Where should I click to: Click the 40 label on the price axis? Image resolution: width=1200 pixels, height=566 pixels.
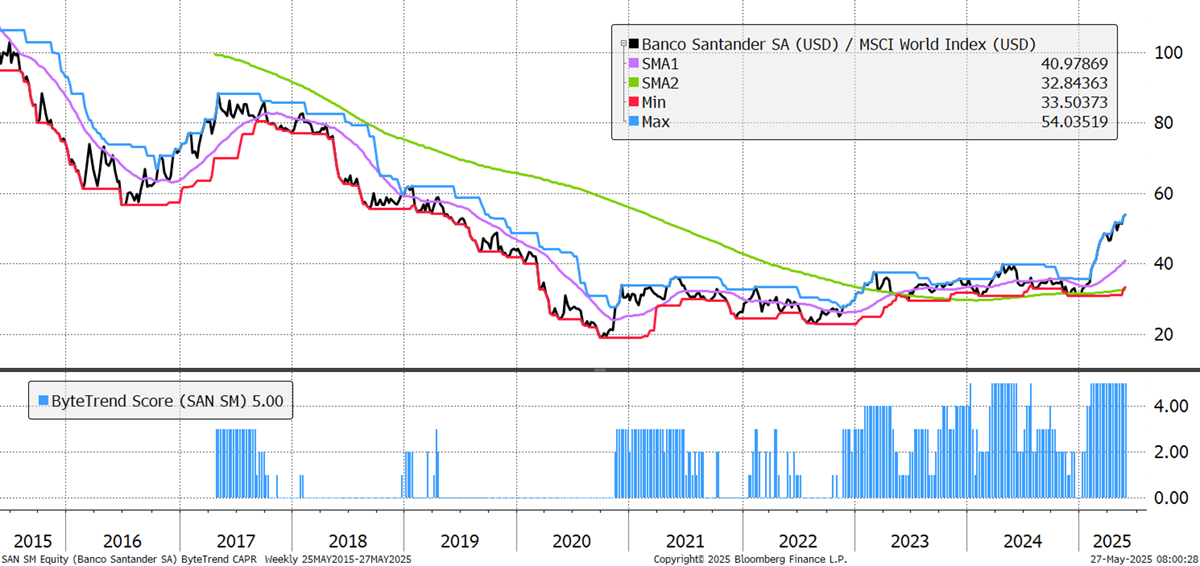1163,264
